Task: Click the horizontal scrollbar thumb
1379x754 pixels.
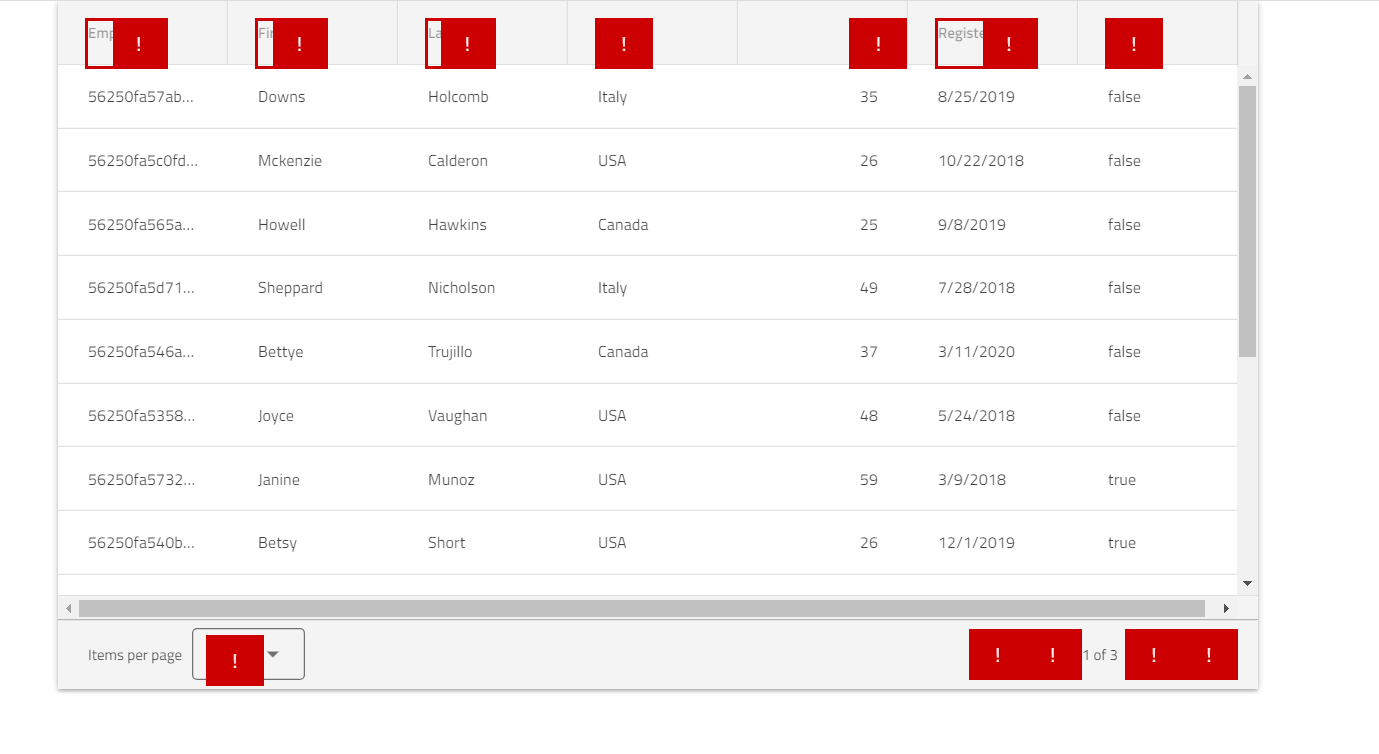Action: pyautogui.click(x=640, y=607)
